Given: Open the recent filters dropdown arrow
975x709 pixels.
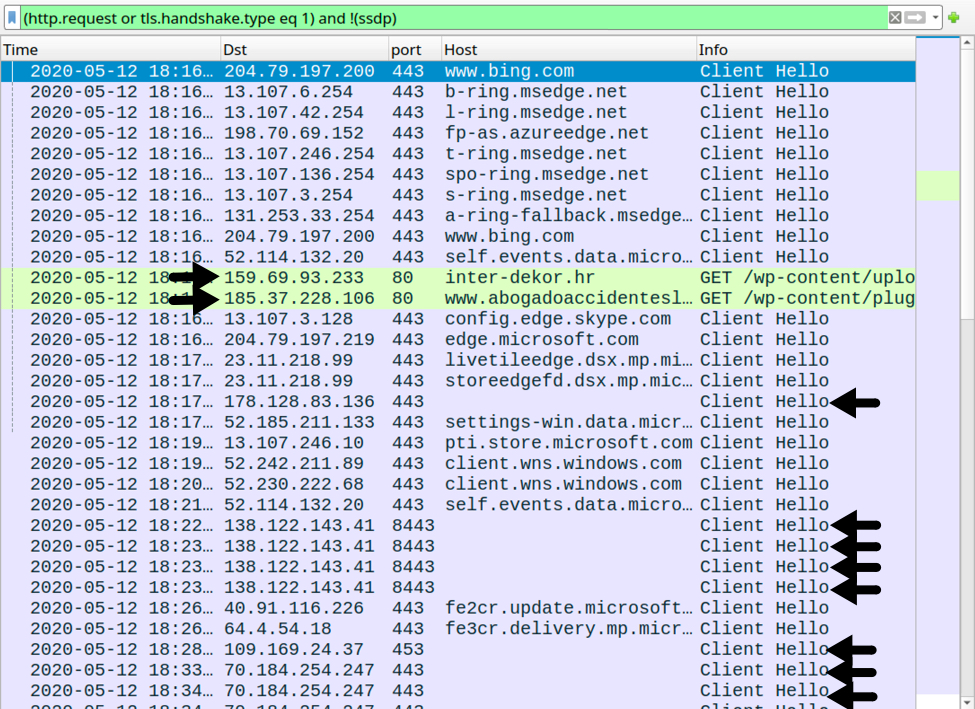Looking at the screenshot, I should tap(935, 17).
